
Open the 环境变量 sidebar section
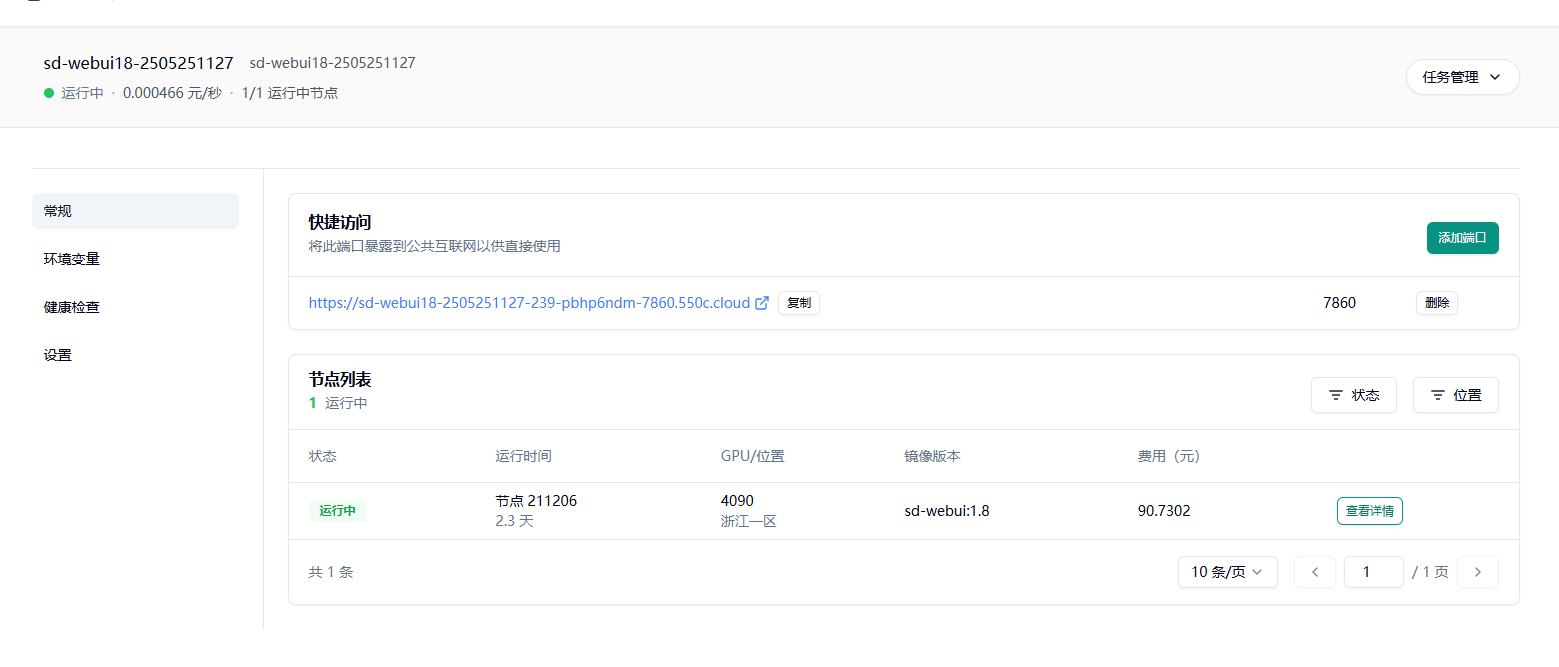click(x=72, y=259)
